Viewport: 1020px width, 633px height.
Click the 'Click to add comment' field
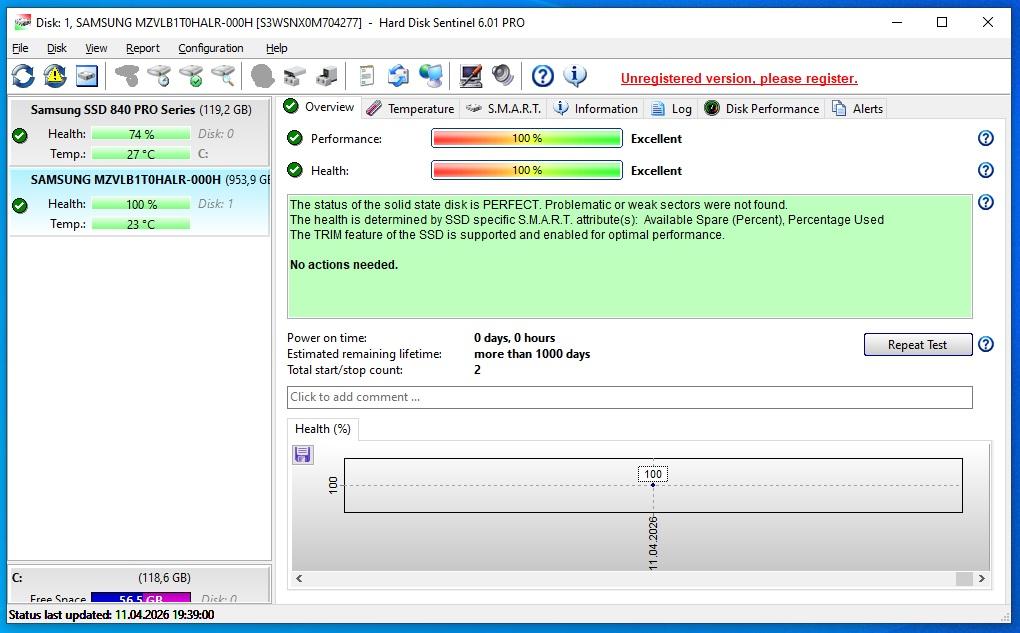pyautogui.click(x=629, y=397)
